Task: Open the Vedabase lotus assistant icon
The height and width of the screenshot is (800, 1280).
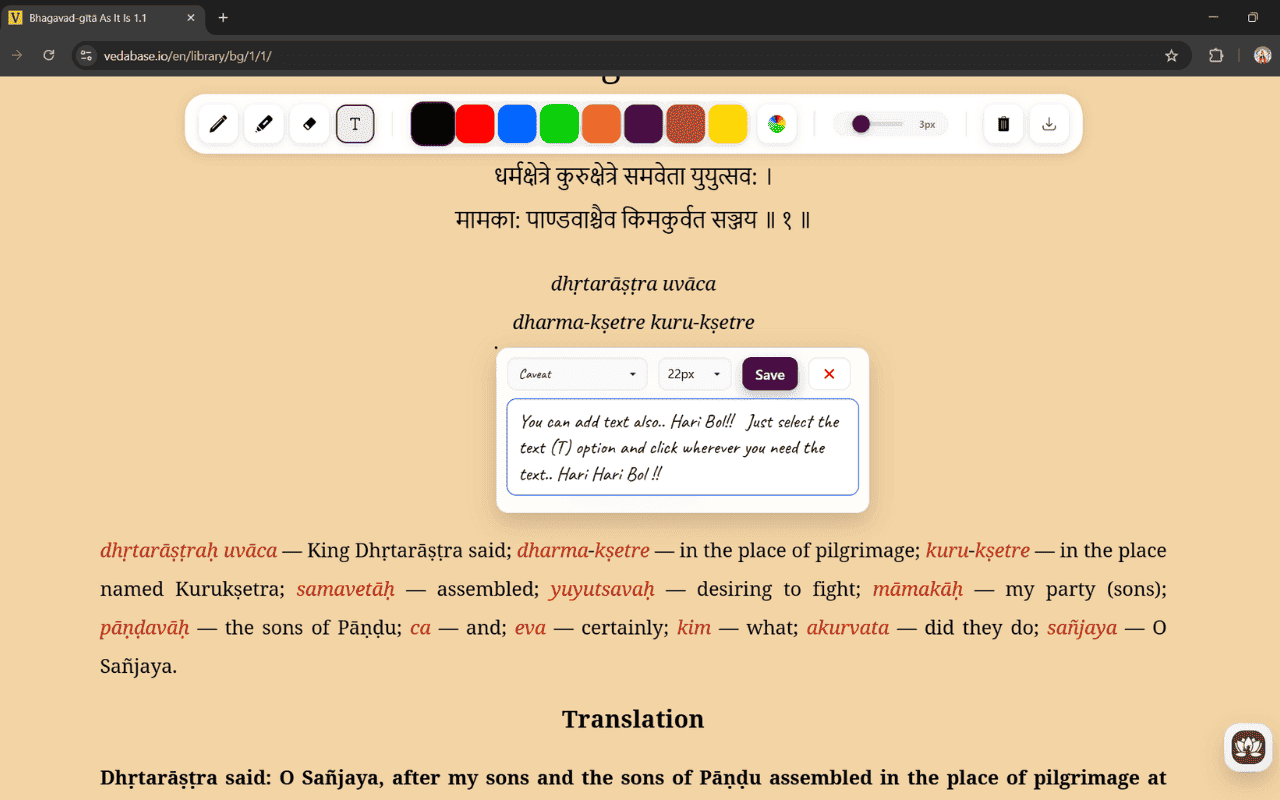Action: tap(1247, 747)
